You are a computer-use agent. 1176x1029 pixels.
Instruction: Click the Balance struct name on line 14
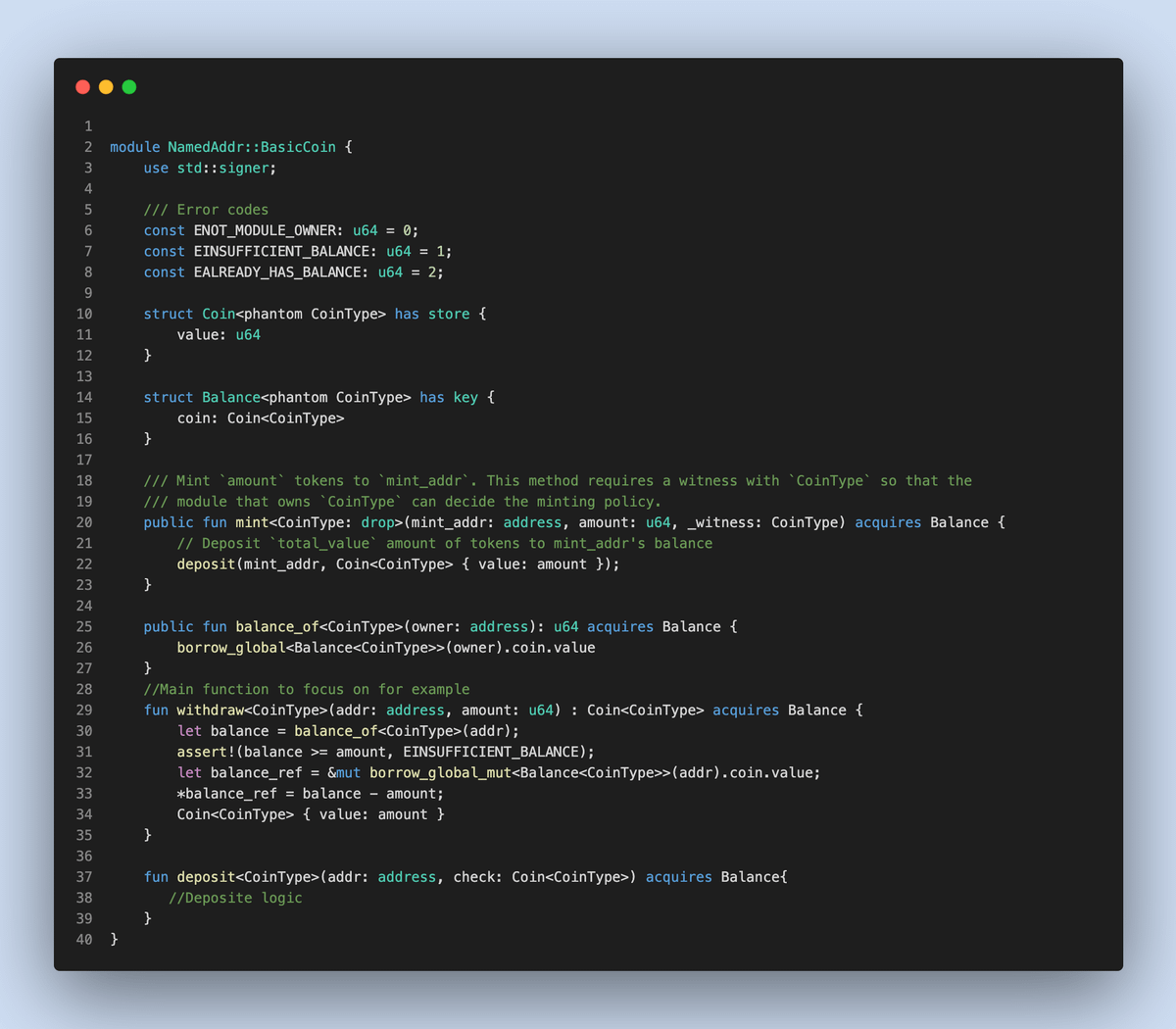(231, 398)
